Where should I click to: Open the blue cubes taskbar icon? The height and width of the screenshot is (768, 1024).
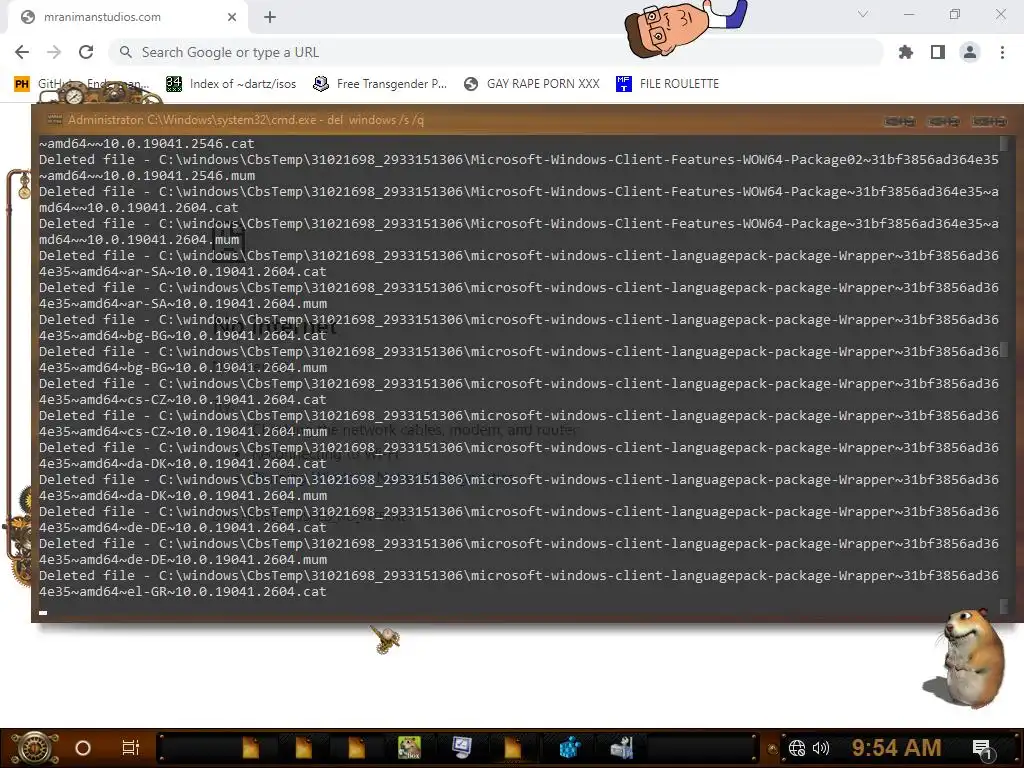pos(569,748)
